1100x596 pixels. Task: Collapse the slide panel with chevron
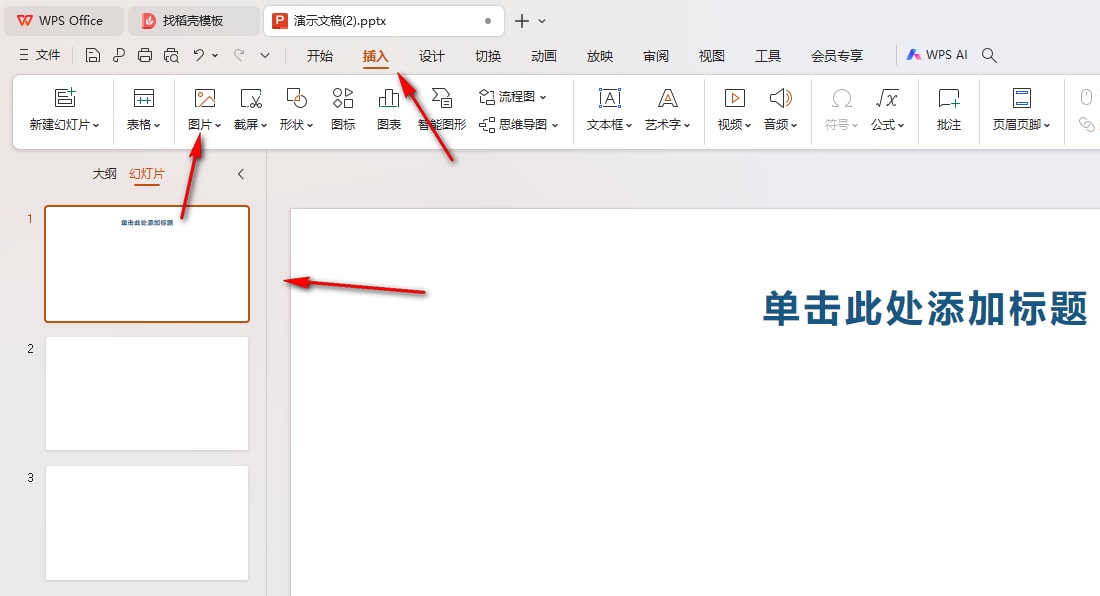click(241, 174)
